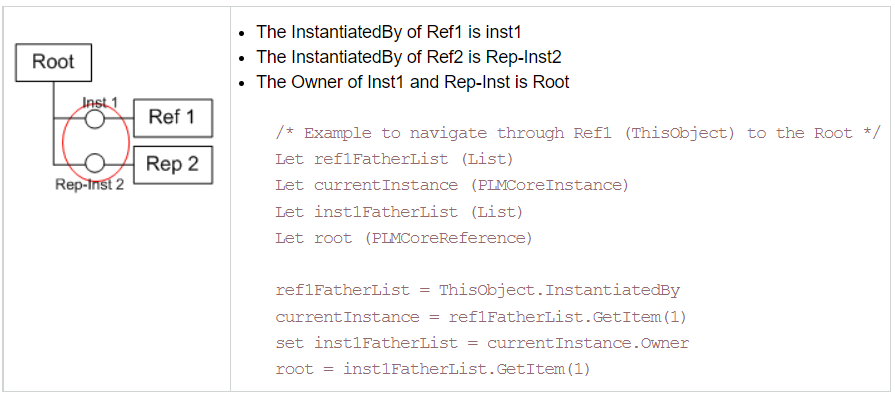Click the ThisObject.InstantiatedBy assignment line
This screenshot has height=395, width=895.
coord(478,291)
